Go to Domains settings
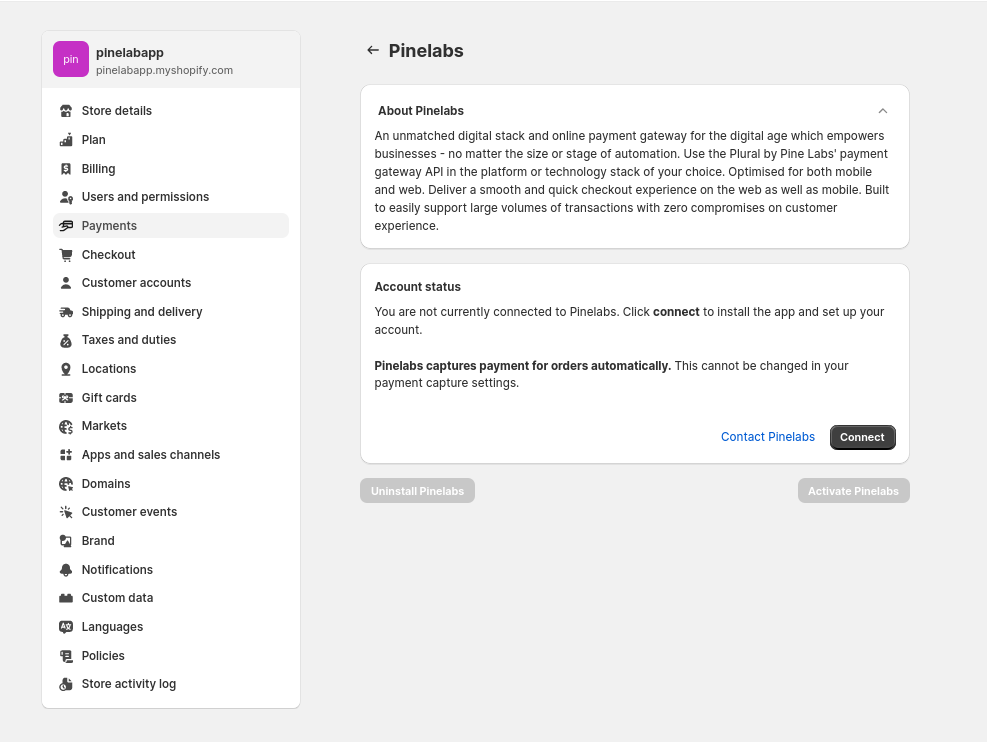Image resolution: width=987 pixels, height=742 pixels. click(x=171, y=484)
